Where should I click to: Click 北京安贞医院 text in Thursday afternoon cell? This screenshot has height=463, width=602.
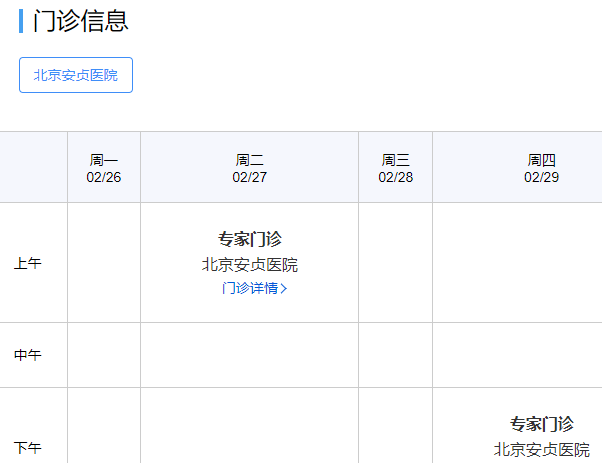(541, 450)
